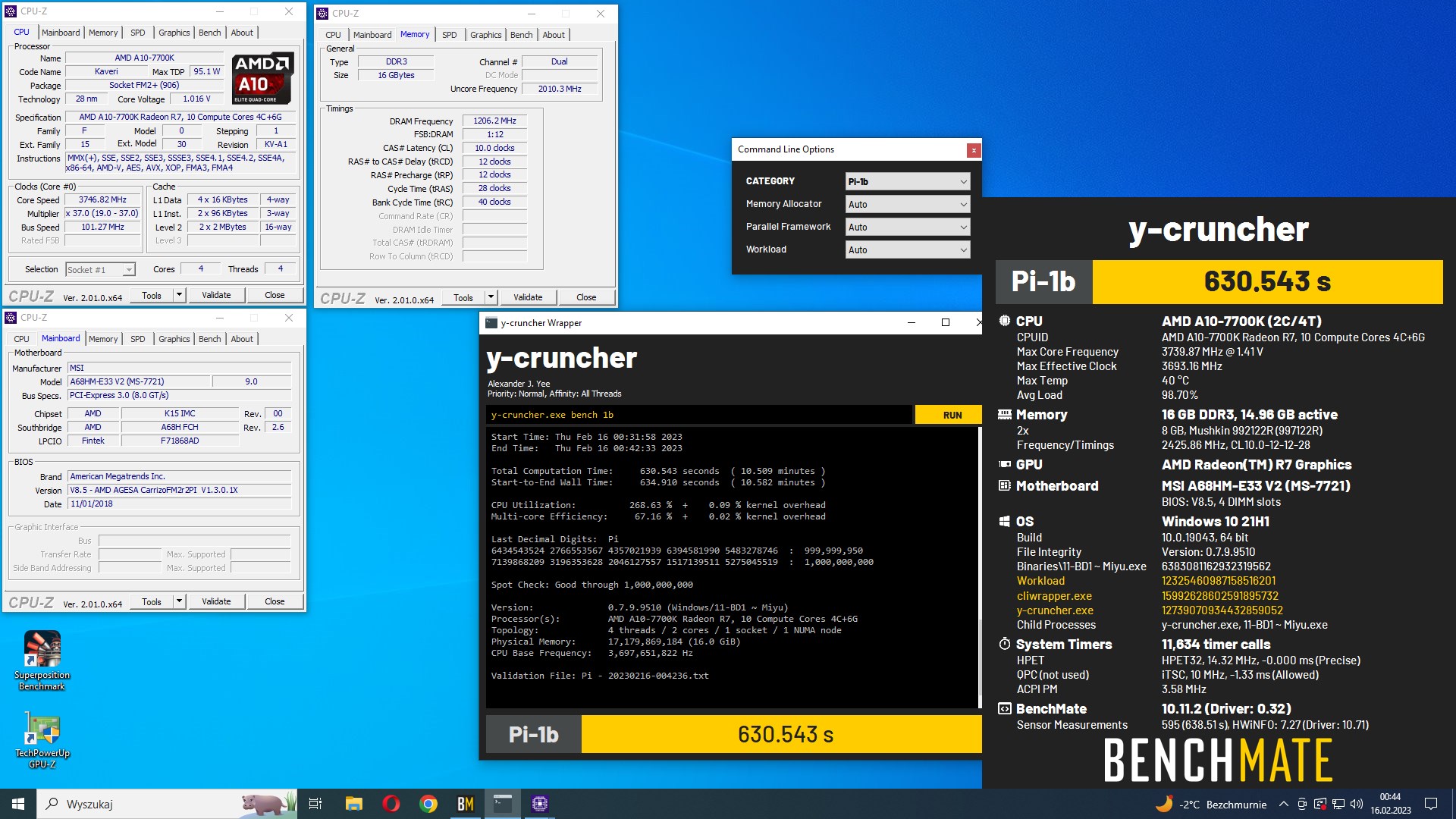
Task: Open CATEGORY dropdown showing Pi-1b
Action: tap(908, 181)
